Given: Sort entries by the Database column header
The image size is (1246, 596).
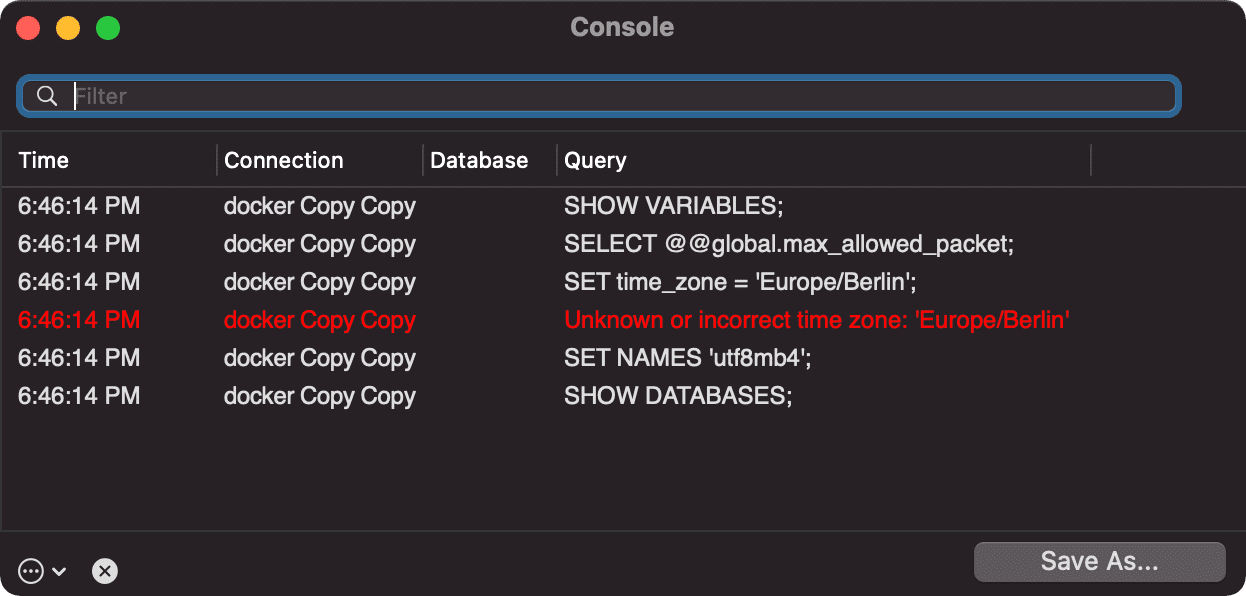Looking at the screenshot, I should click(x=478, y=160).
